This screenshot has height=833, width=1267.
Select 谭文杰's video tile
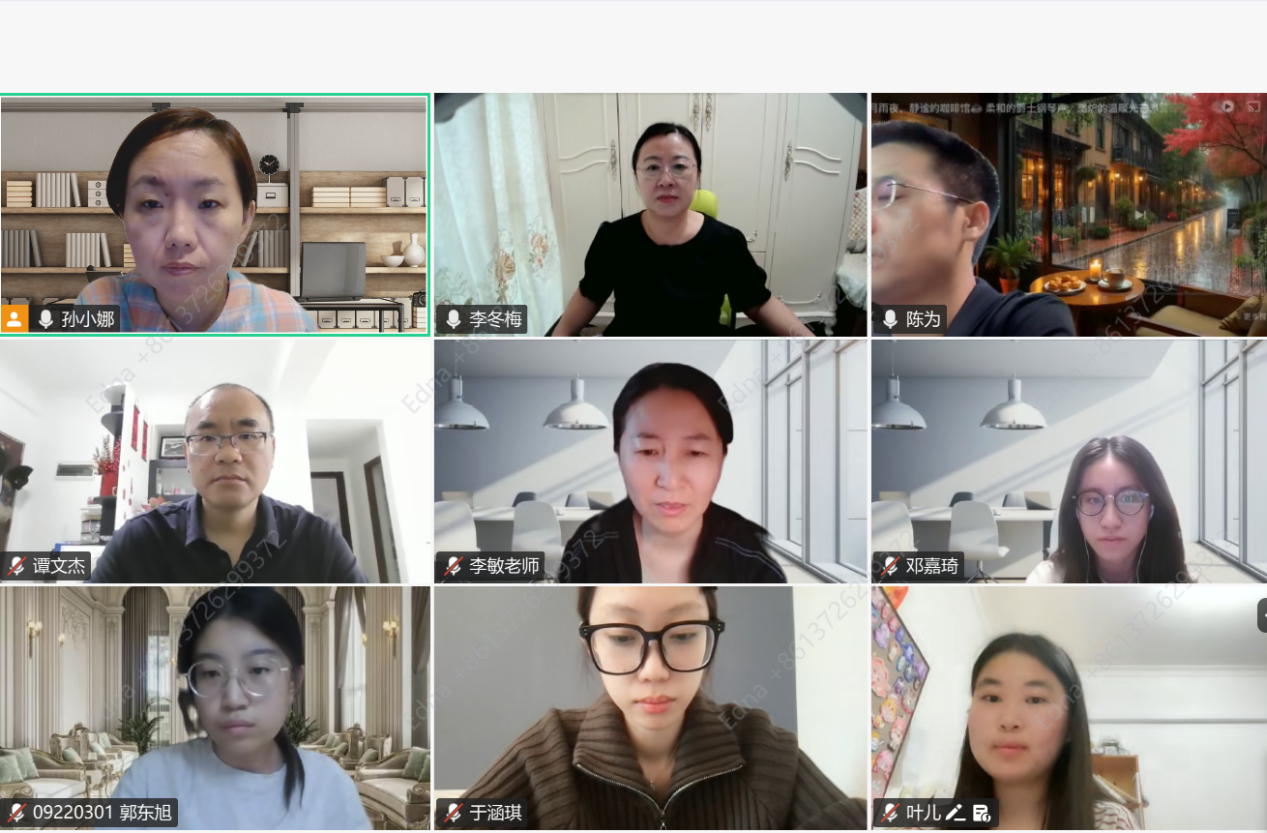[x=215, y=461]
